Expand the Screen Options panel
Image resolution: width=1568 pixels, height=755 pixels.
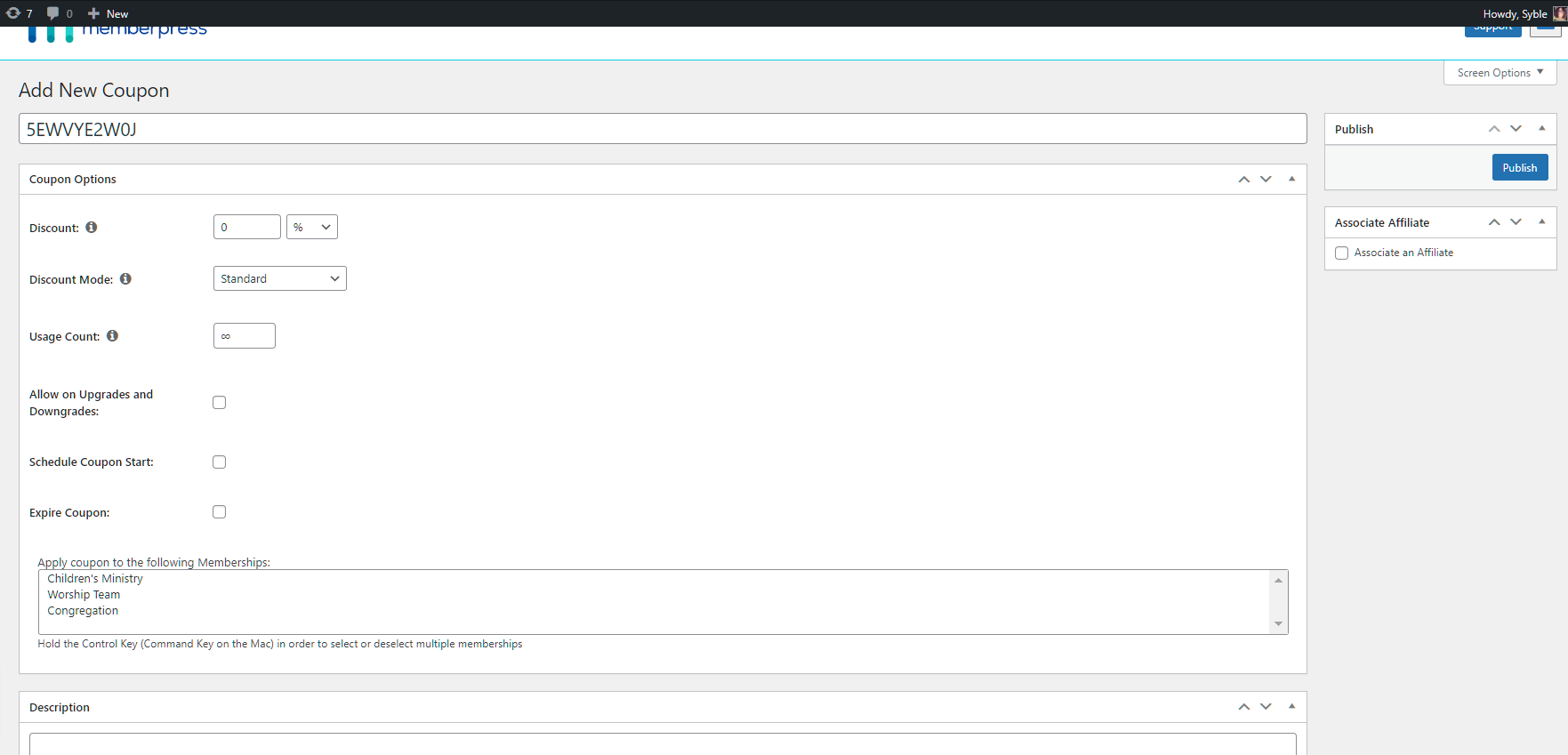point(1500,73)
